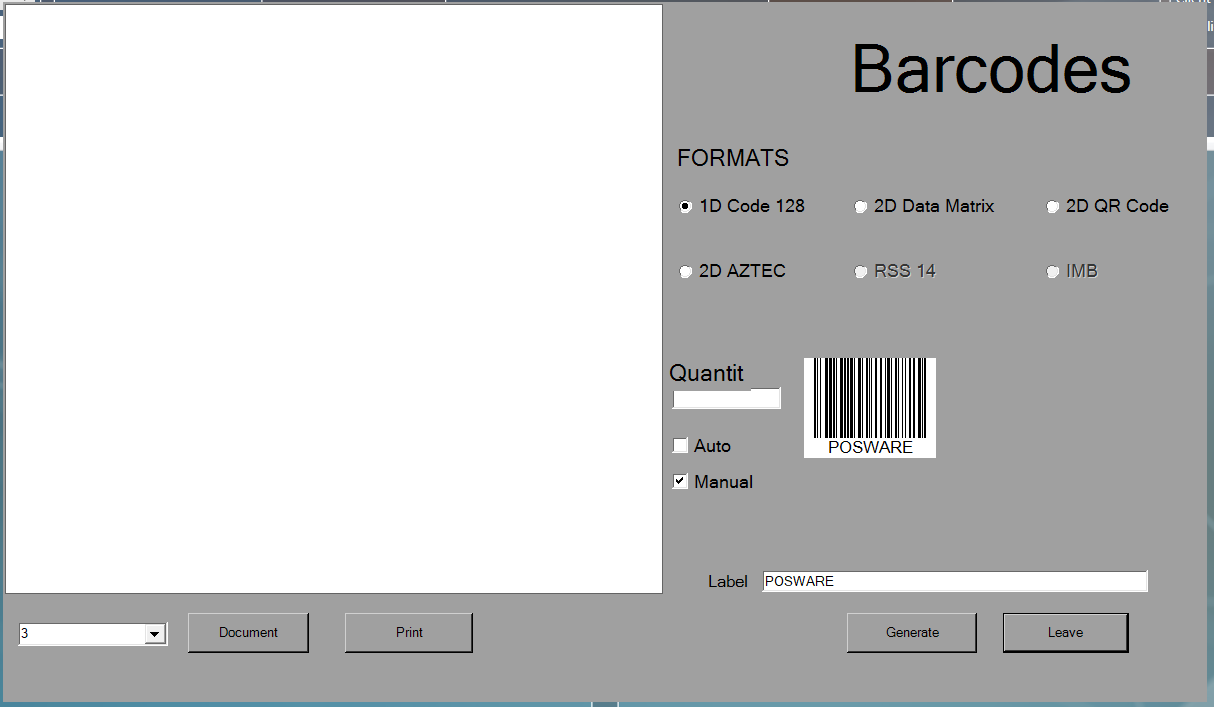
Task: Hit the Generate button
Action: coord(911,632)
